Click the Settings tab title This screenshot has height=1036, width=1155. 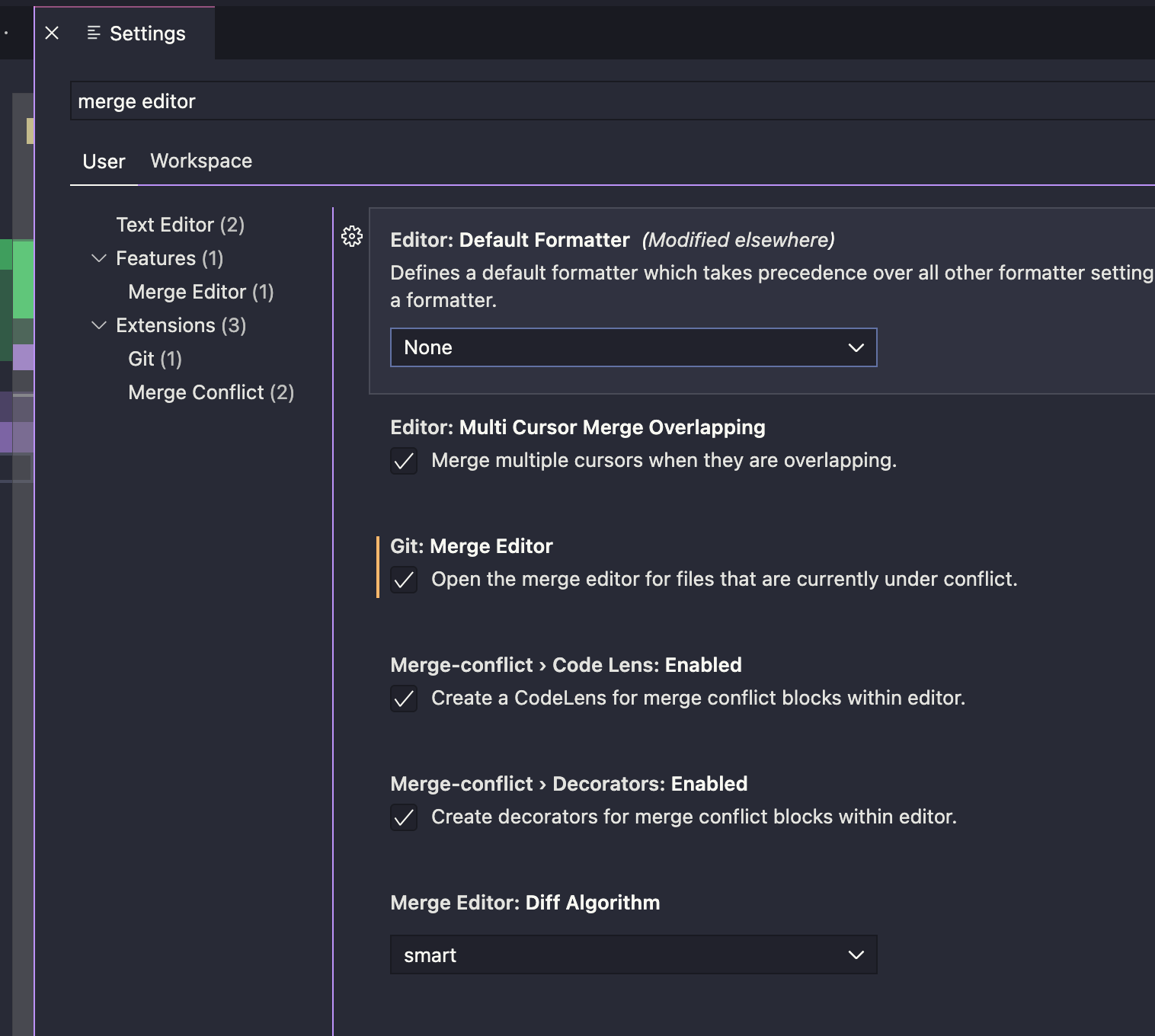(147, 33)
